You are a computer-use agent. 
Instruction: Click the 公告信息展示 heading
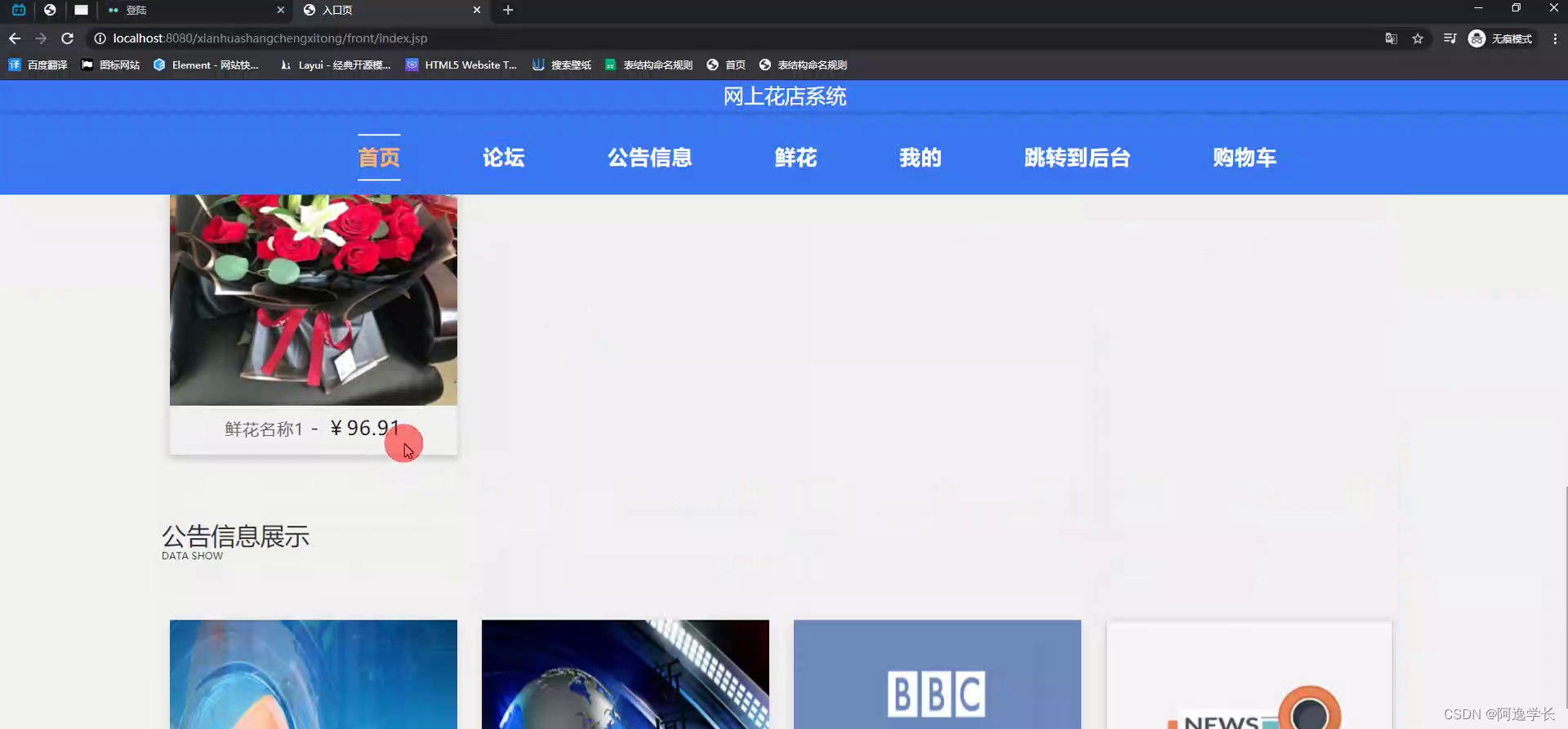pos(235,536)
